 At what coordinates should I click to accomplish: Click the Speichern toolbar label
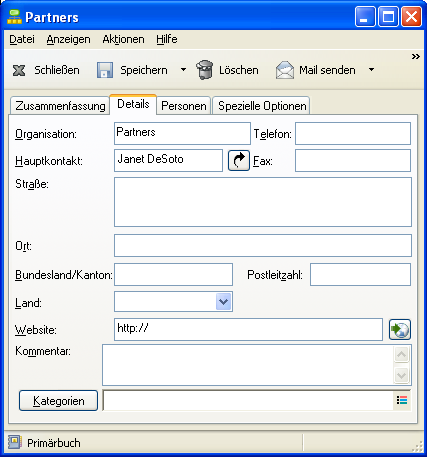(x=144, y=70)
